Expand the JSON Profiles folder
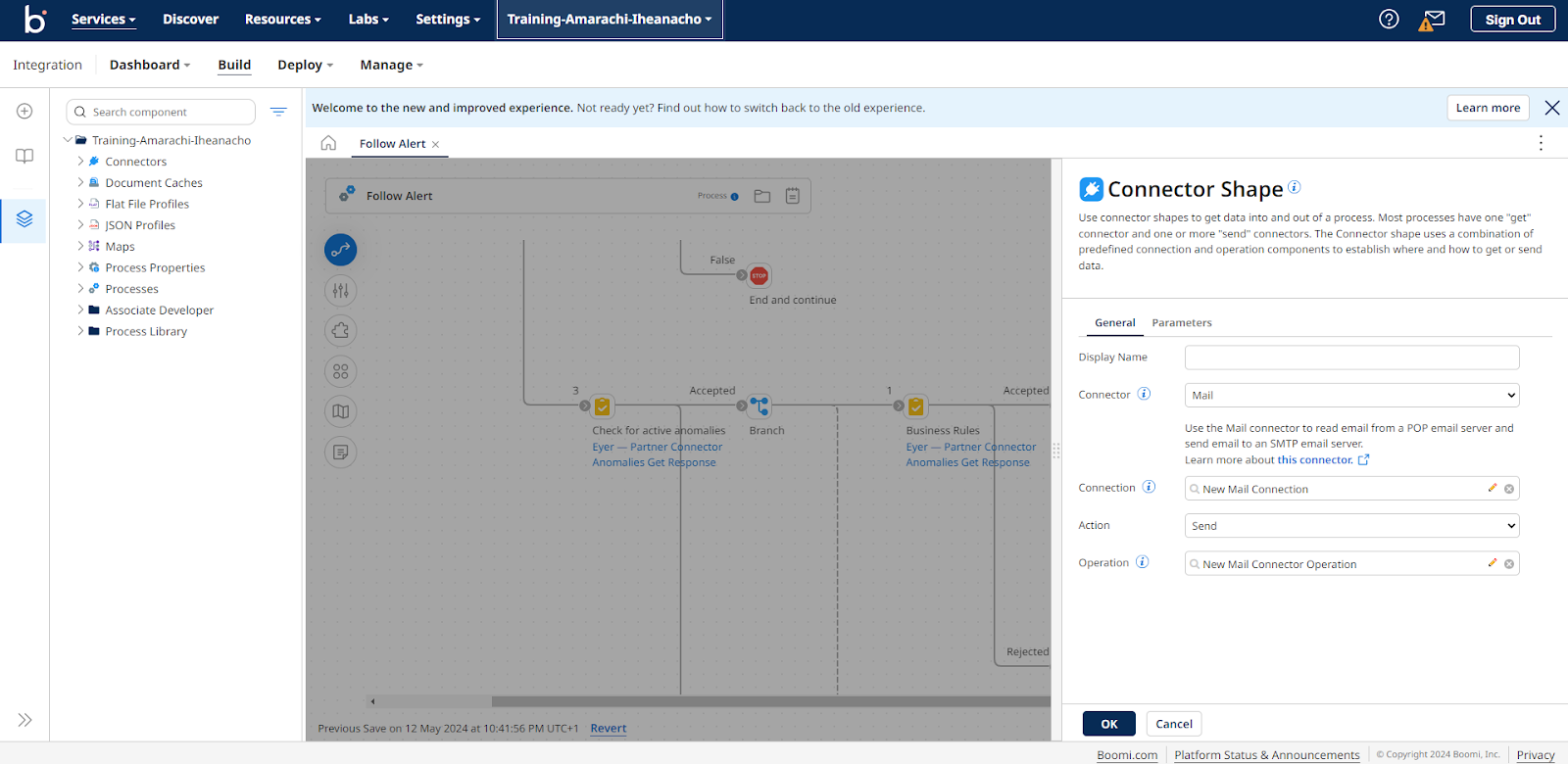The height and width of the screenshot is (764, 1568). [80, 225]
